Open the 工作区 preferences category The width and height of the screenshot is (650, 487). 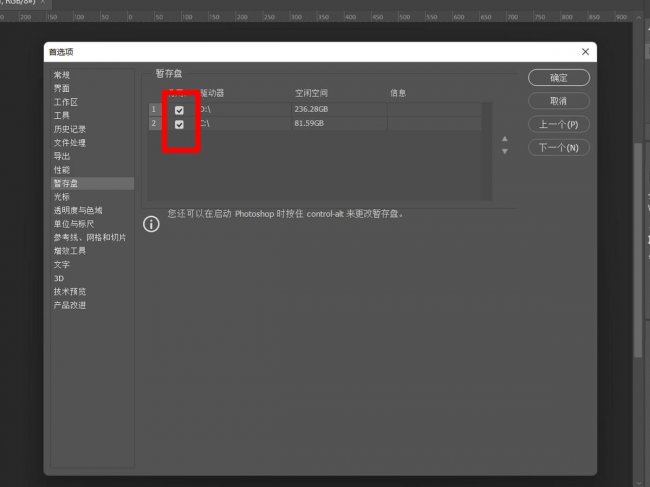click(x=66, y=102)
